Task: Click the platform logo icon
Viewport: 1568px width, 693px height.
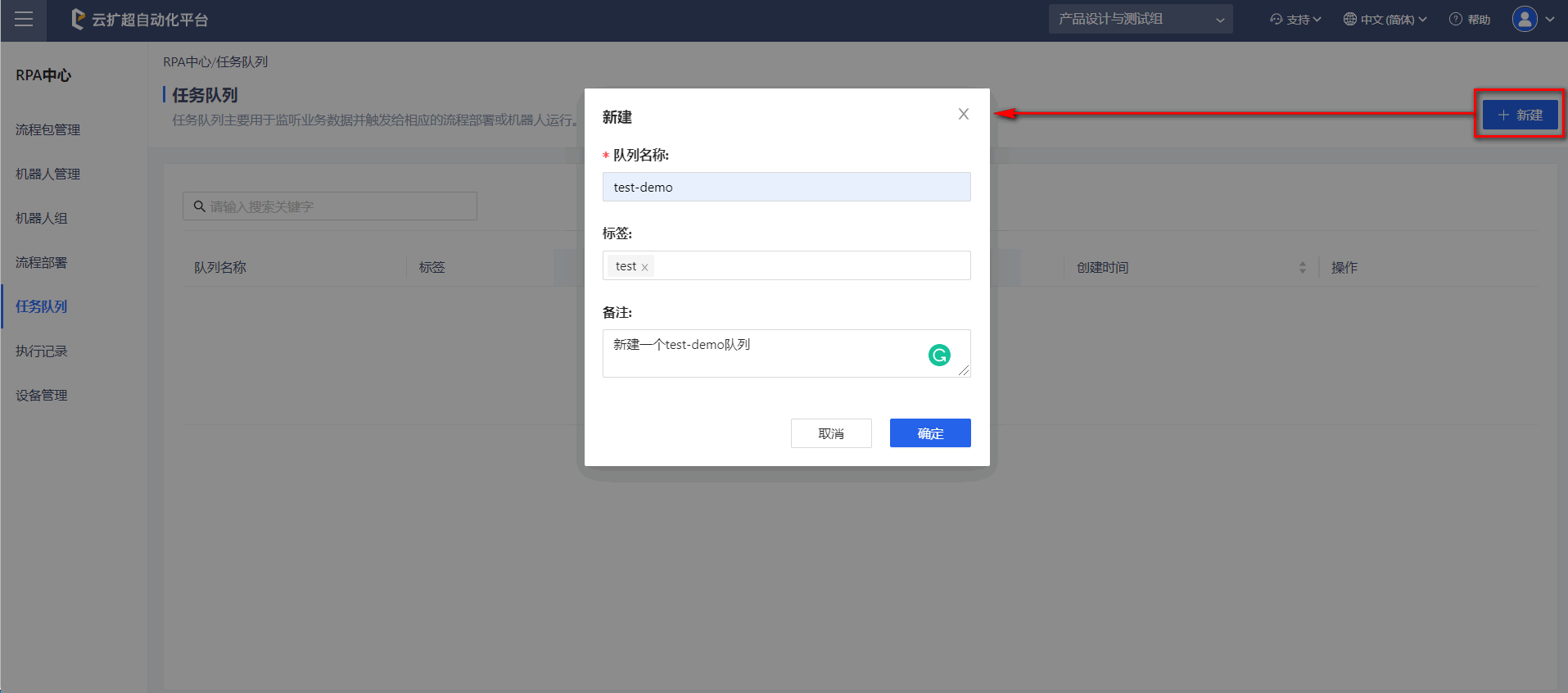Action: [78, 19]
